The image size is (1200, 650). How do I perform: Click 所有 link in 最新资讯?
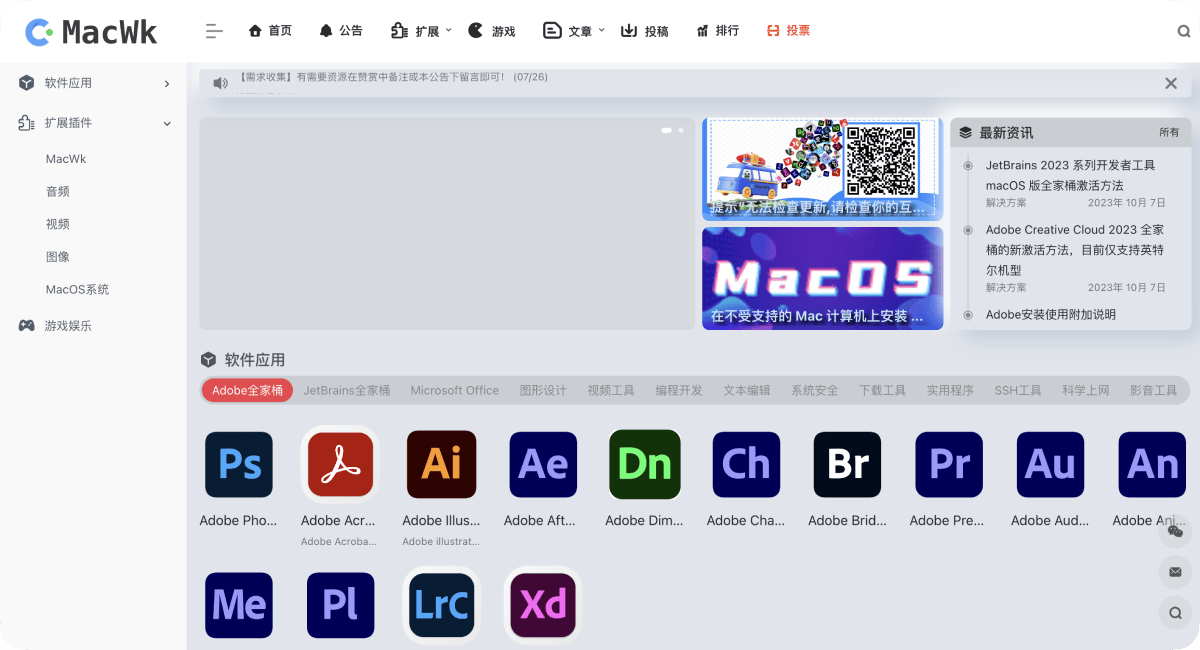pos(1169,133)
